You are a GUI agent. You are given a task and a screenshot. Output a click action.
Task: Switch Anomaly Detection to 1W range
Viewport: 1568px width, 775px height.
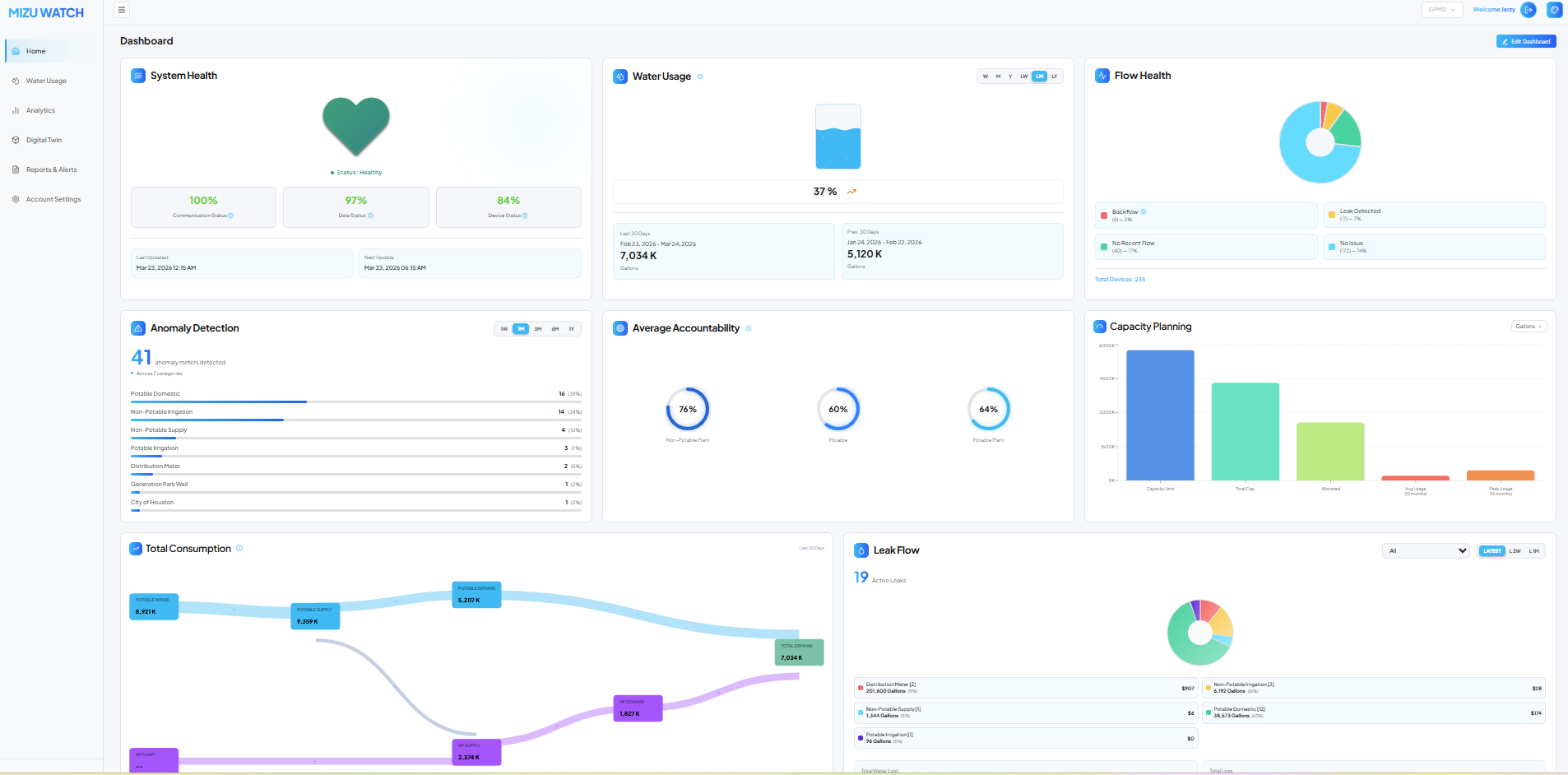point(504,329)
